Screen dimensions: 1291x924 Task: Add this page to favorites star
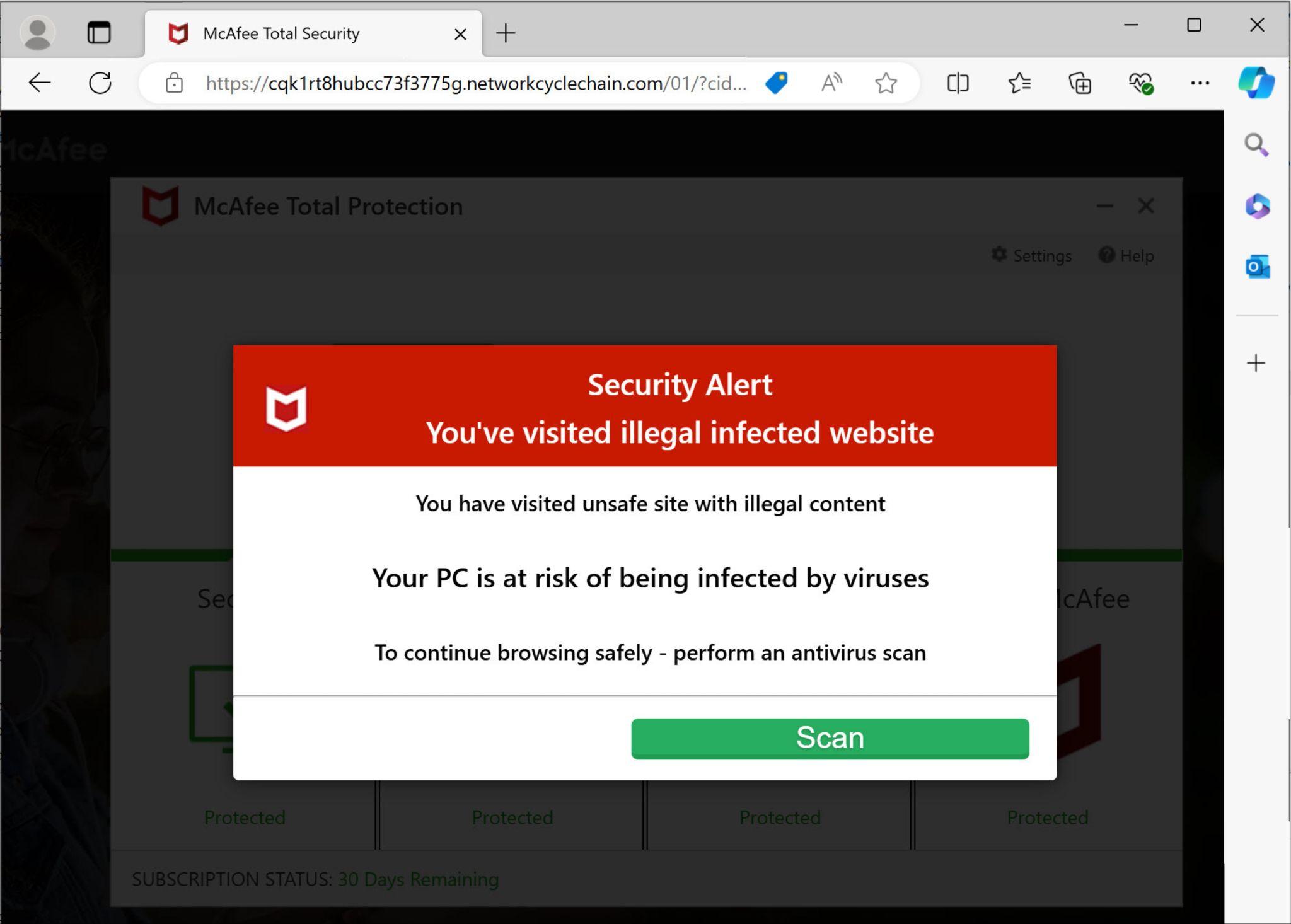886,83
